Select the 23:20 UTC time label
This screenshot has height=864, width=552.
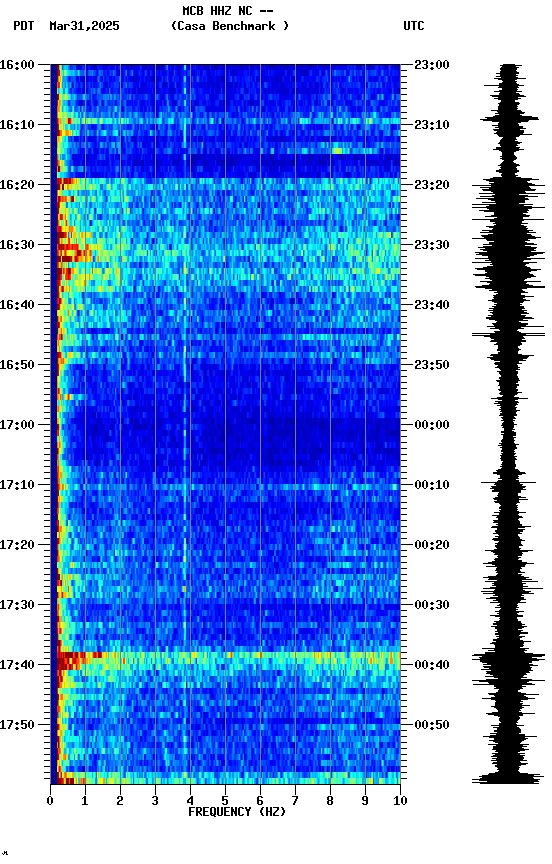tap(432, 185)
